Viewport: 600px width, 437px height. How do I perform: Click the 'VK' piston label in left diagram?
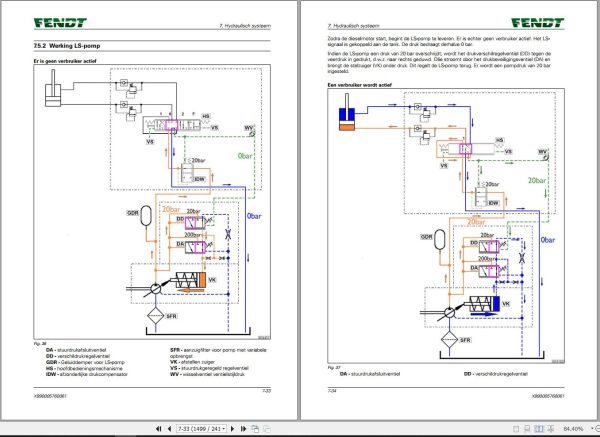pyautogui.click(x=212, y=280)
